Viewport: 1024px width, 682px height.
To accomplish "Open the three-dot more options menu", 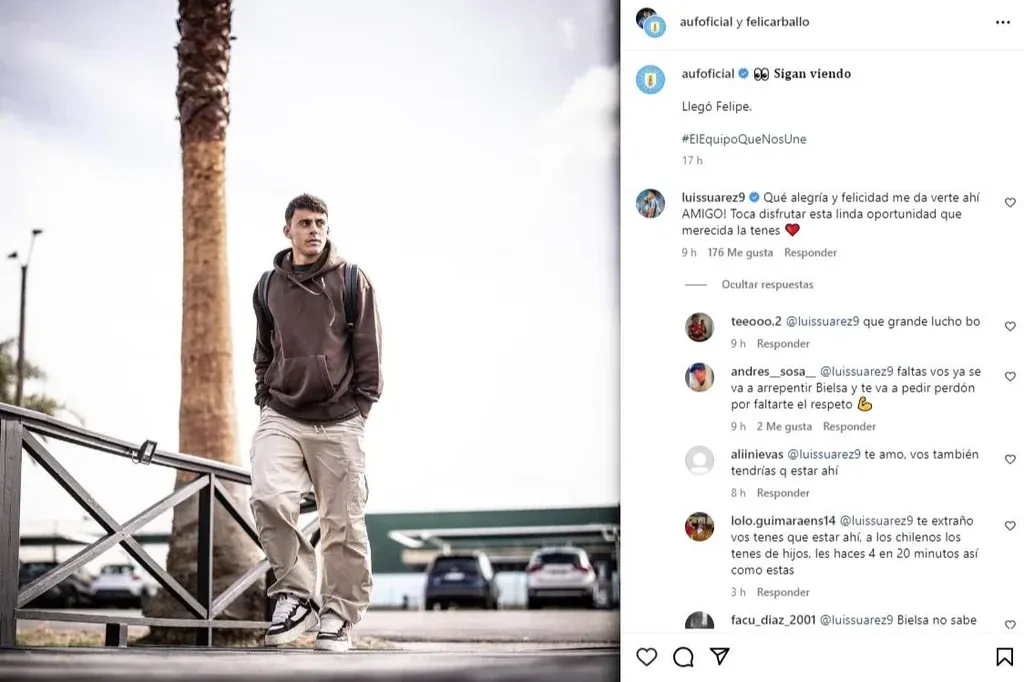I will (x=1002, y=22).
